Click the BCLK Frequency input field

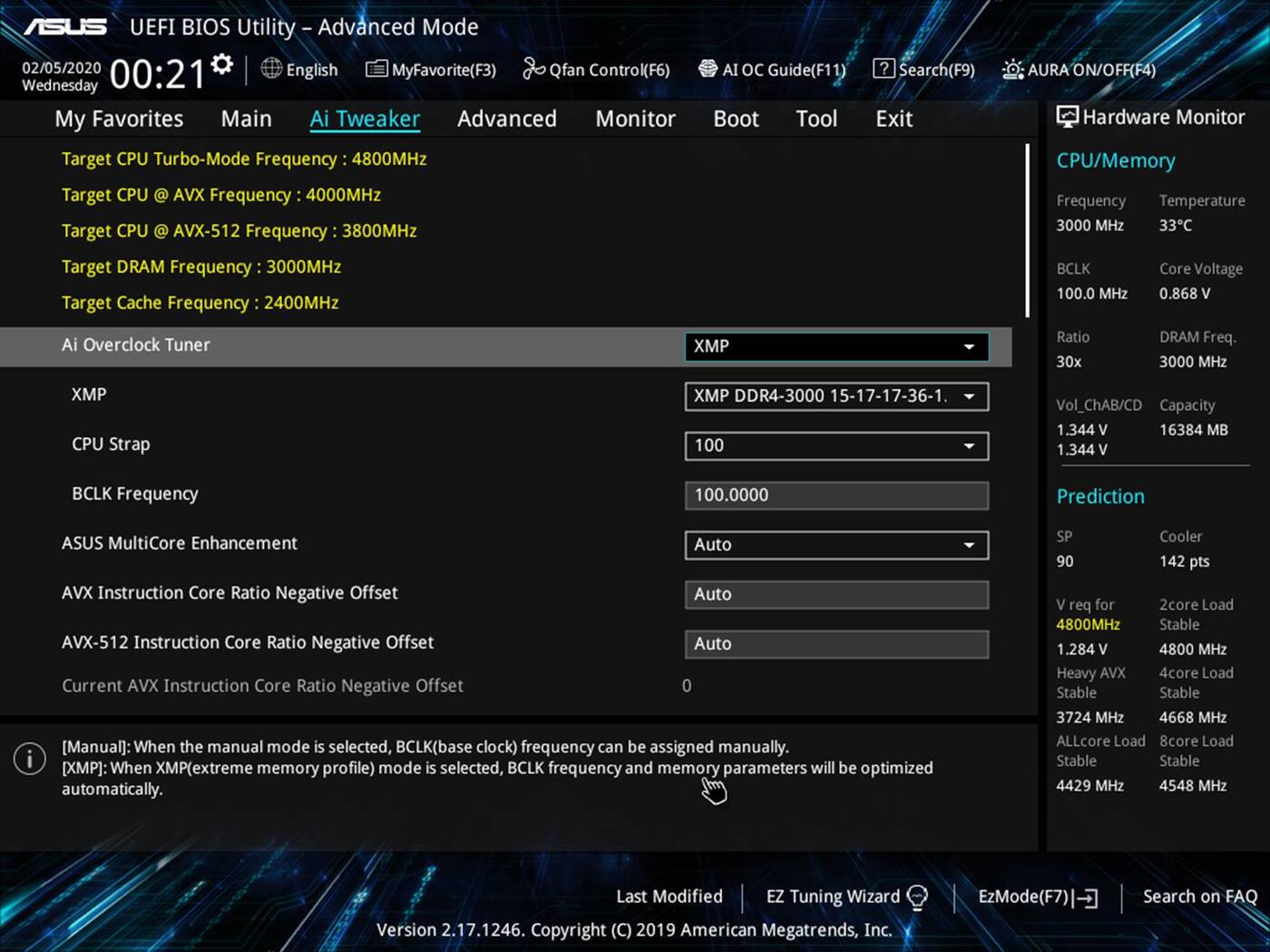(x=835, y=495)
